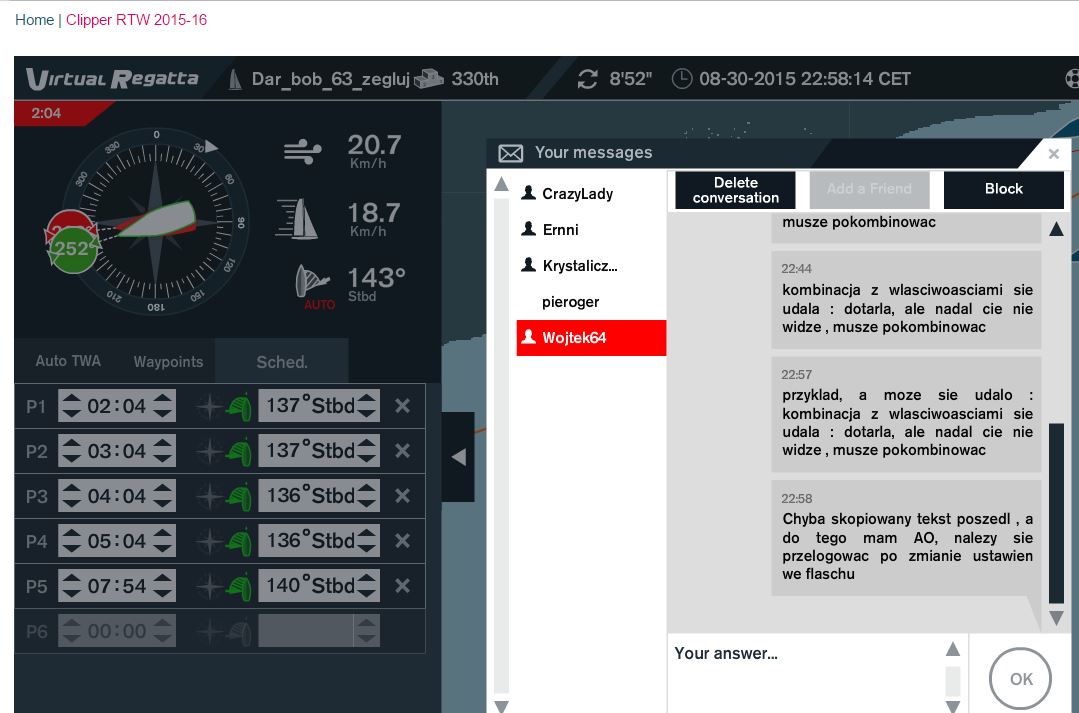
Task: Click the answer box scroll up arrow
Action: pyautogui.click(x=953, y=649)
